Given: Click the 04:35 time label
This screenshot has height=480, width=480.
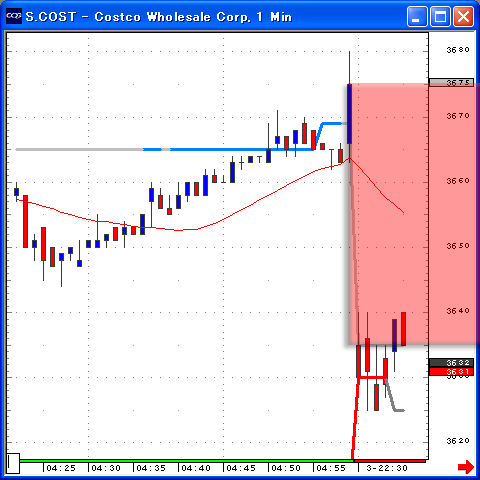Looking at the screenshot, I should (151, 468).
